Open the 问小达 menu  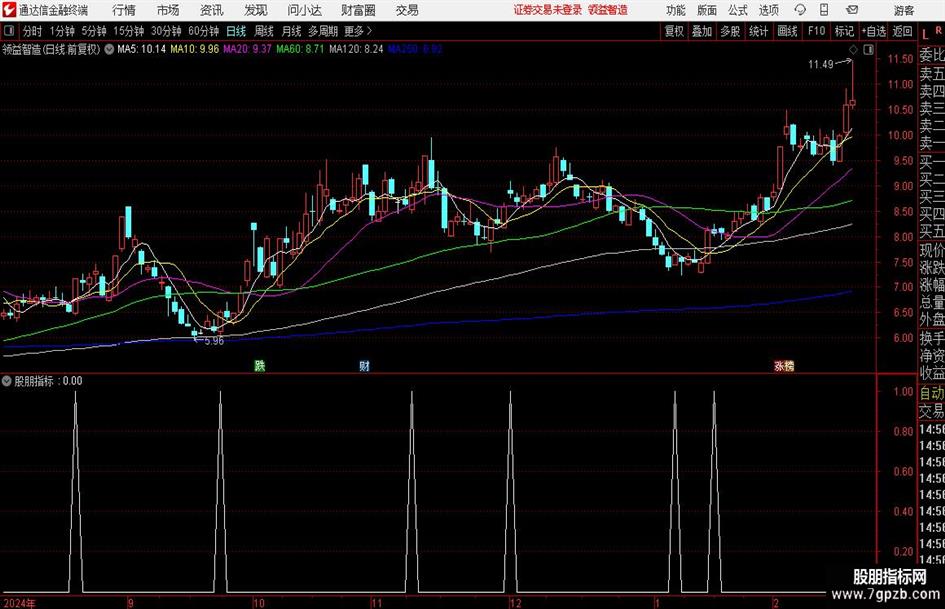304,10
